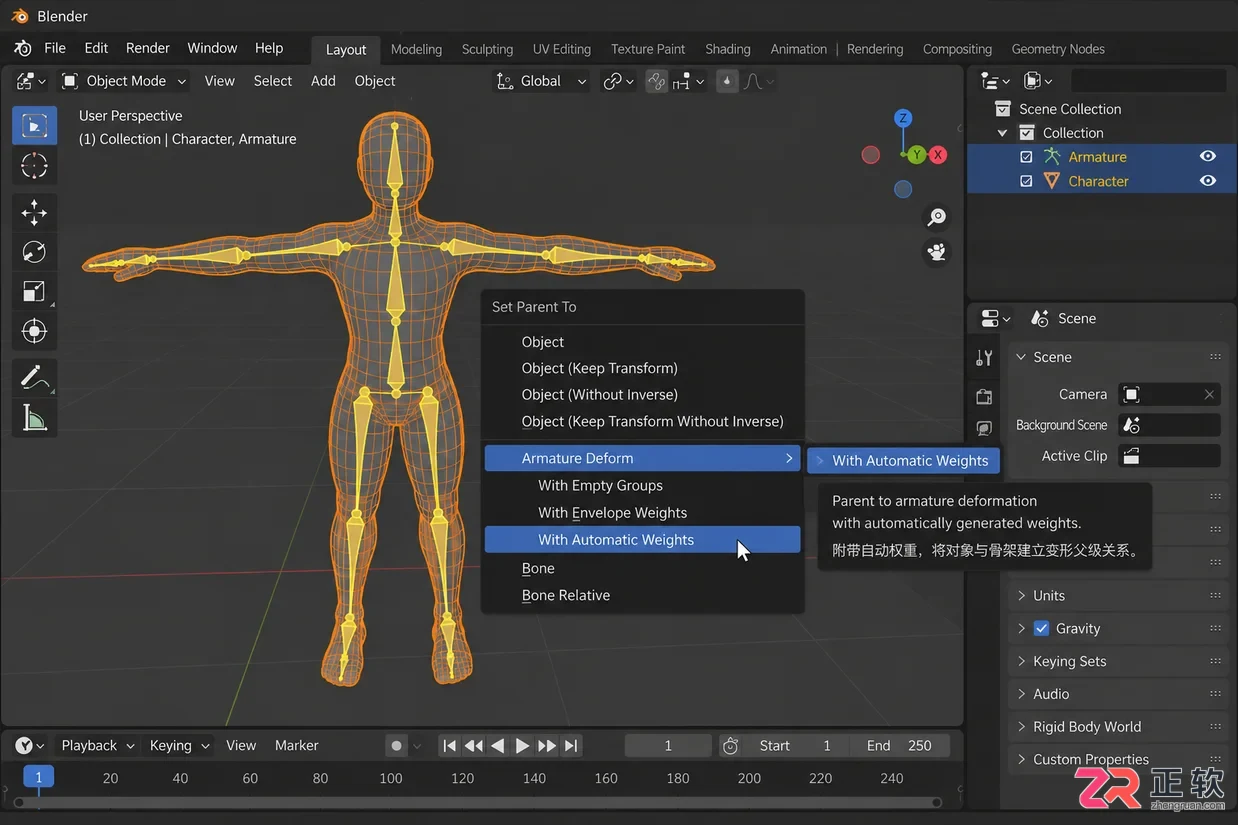Open the Output properties tab icon
1238x825 pixels.
(984, 428)
